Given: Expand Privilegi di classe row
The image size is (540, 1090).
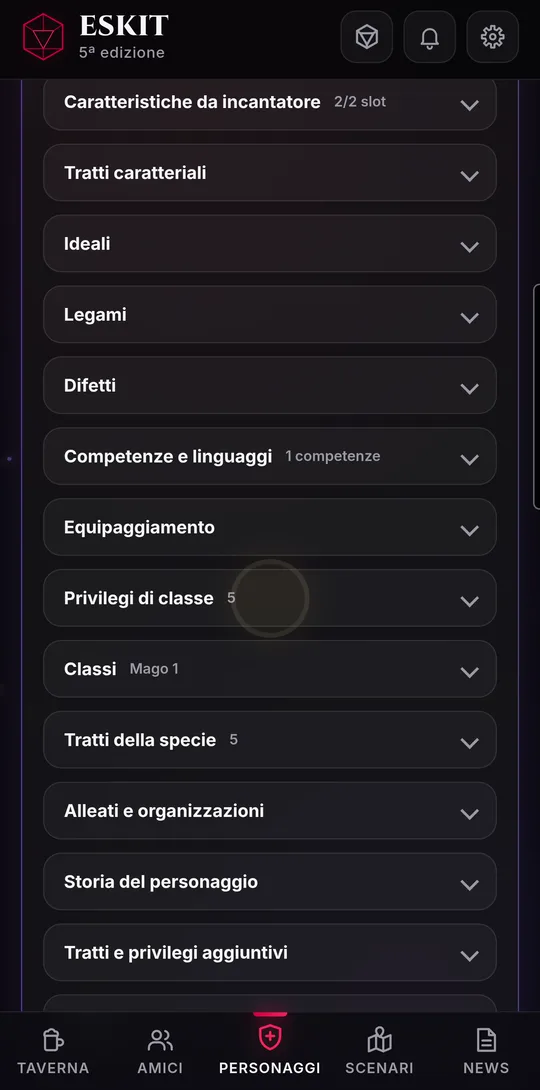Looking at the screenshot, I should pyautogui.click(x=270, y=599).
